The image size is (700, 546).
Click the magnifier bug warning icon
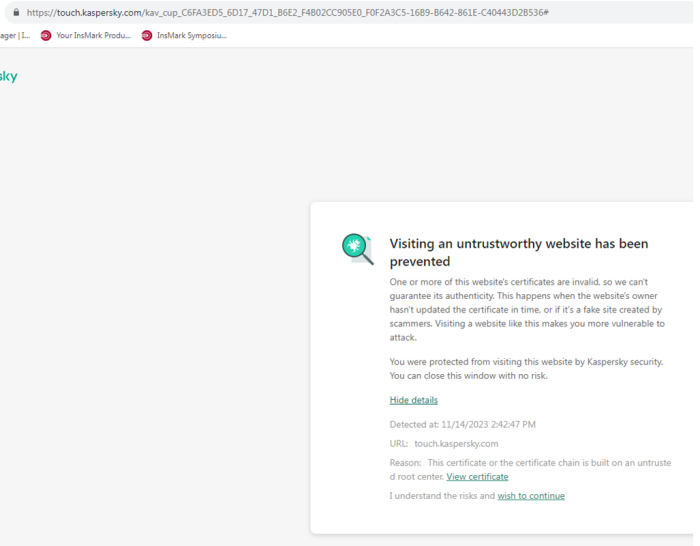coord(358,249)
